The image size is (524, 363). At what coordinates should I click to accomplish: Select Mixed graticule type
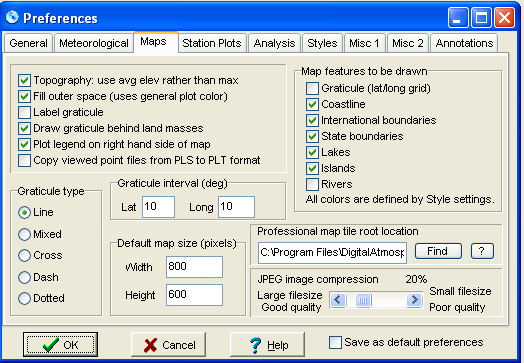pos(24,234)
